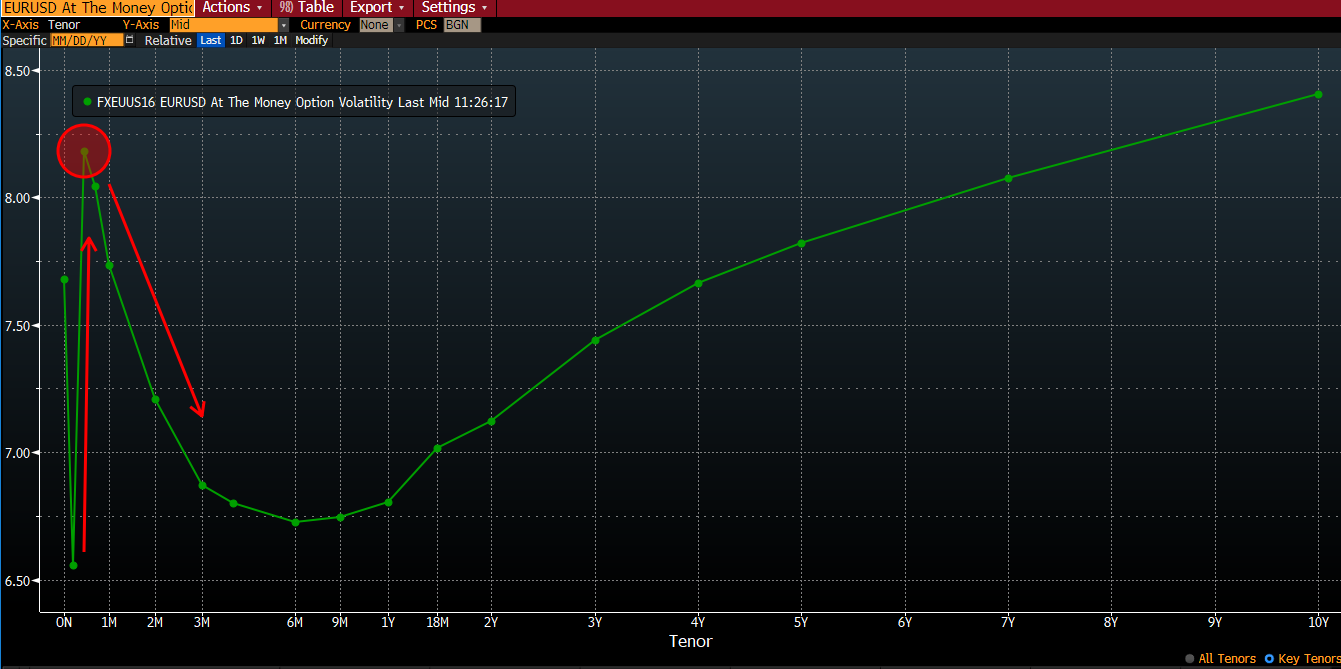Click the 10Y tenor axis label
Image resolution: width=1341 pixels, height=669 pixels.
coord(1318,622)
